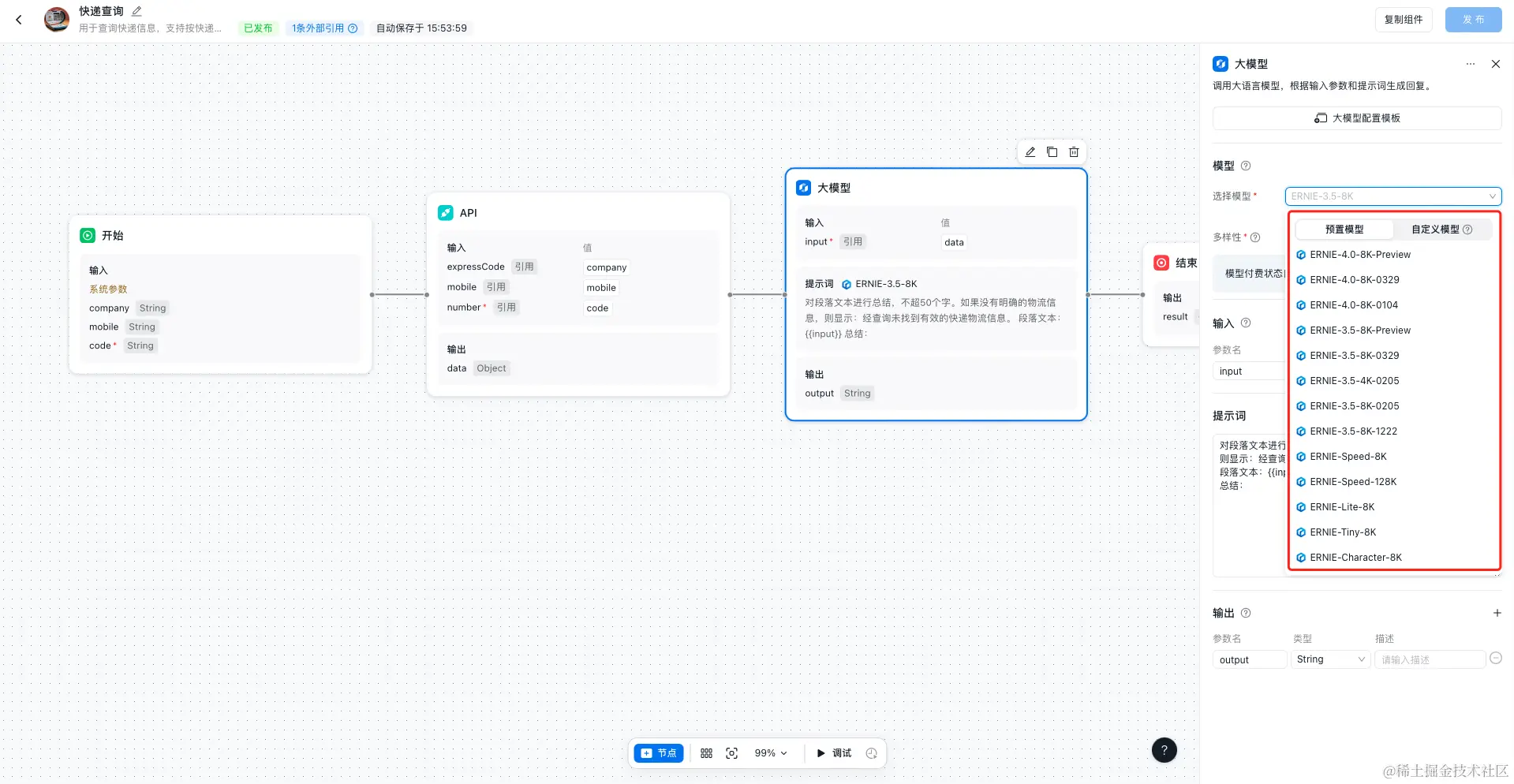Click the 请输入描述 description field
Image resolution: width=1514 pixels, height=784 pixels.
click(x=1430, y=660)
